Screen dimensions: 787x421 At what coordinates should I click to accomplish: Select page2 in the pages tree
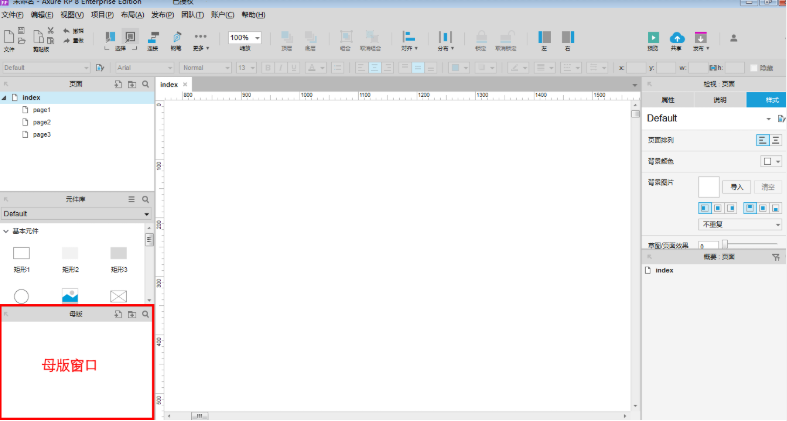[42, 122]
